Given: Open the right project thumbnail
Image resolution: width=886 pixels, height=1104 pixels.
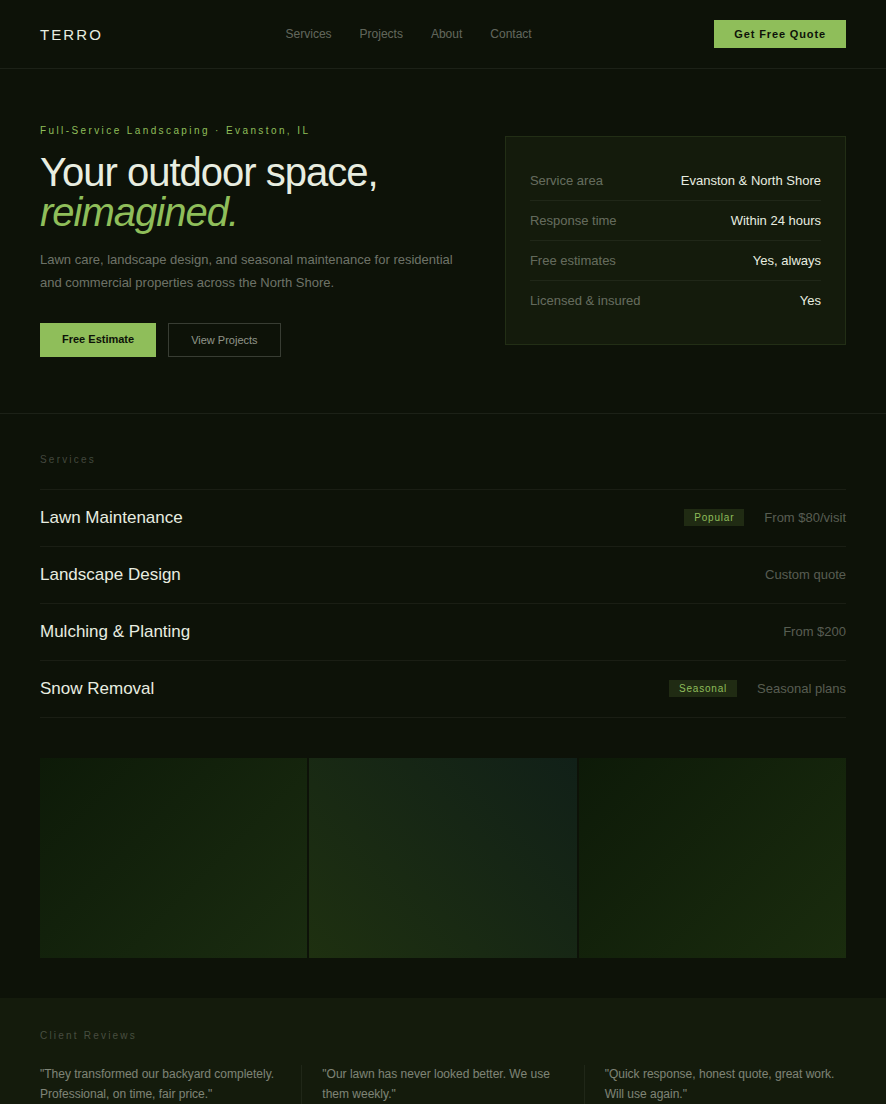Looking at the screenshot, I should (x=712, y=858).
